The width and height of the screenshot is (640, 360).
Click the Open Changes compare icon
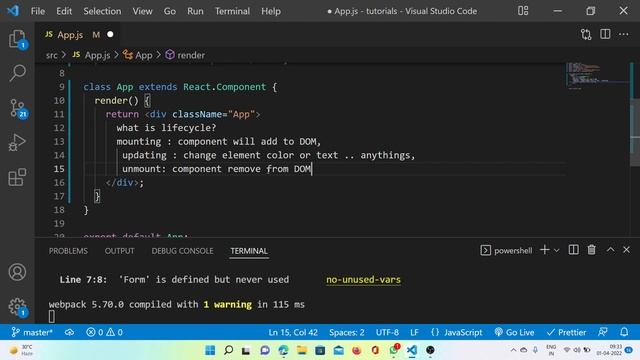click(586, 35)
